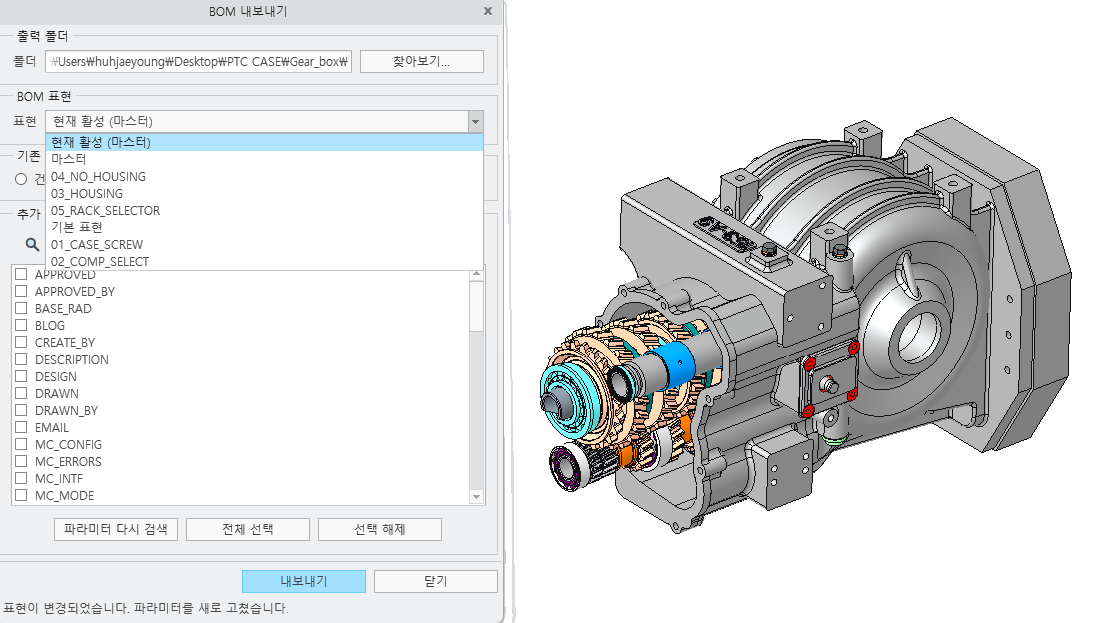Open the 표현 dropdown arrow
The width and height of the screenshot is (1098, 623).
pyautogui.click(x=475, y=121)
